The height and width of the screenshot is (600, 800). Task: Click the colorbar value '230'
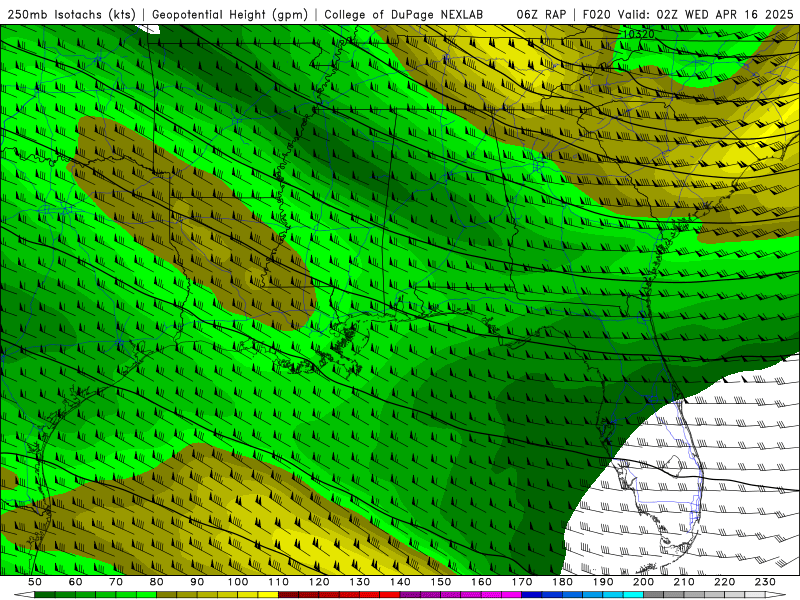tap(766, 582)
